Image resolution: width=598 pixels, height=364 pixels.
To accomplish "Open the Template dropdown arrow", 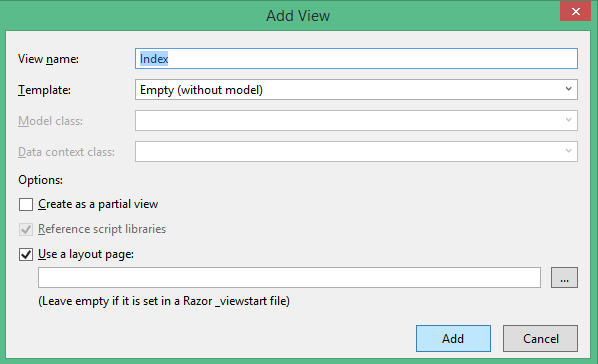I will (x=568, y=90).
